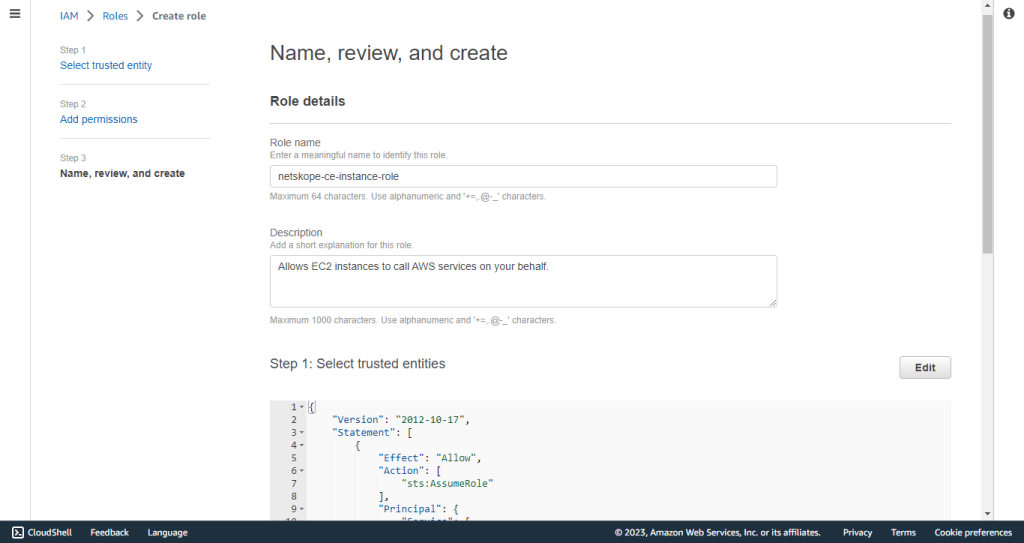Click the Step 1: Select trusted entities heading
The image size is (1024, 543).
358,364
